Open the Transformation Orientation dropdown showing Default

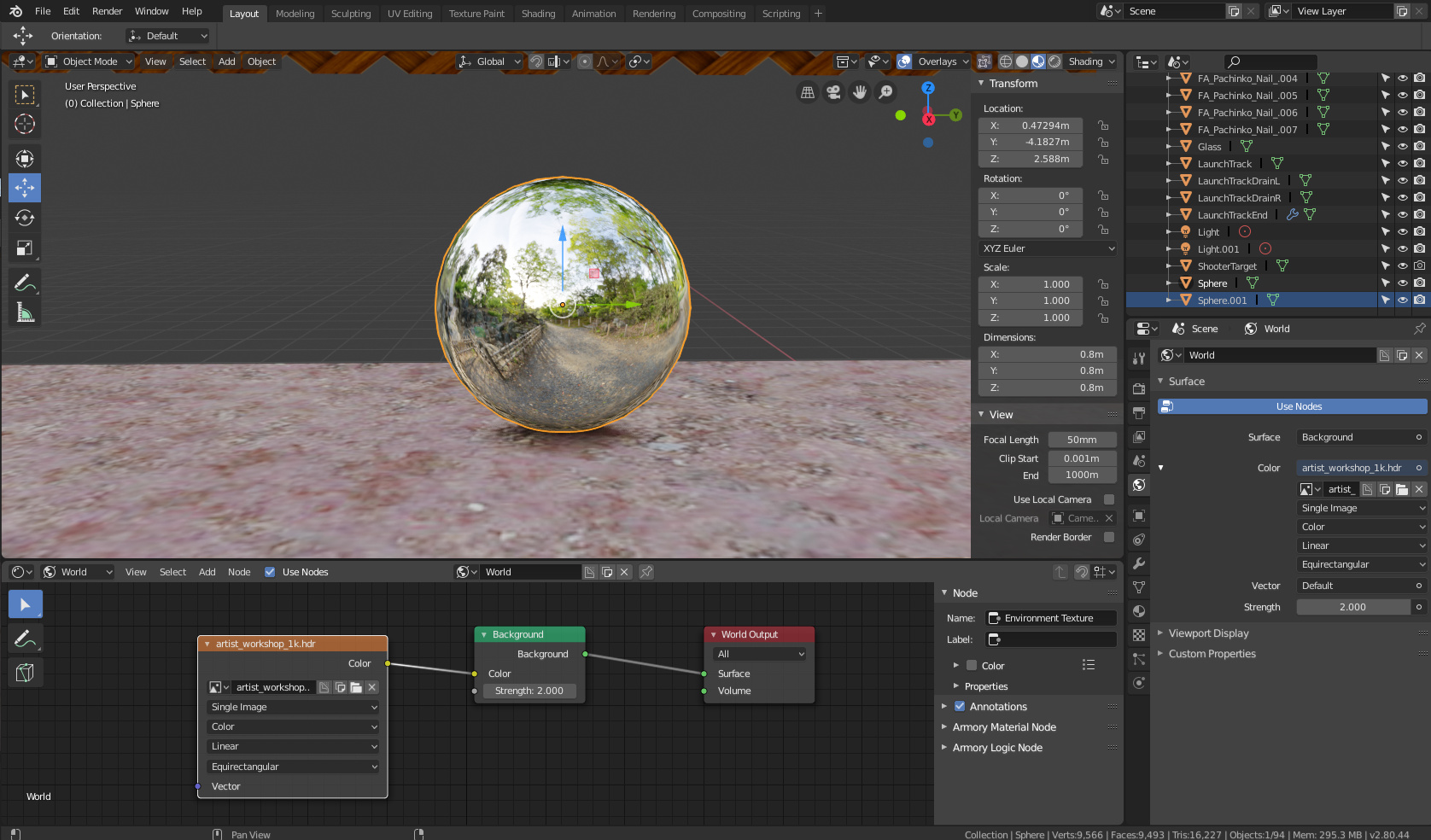[167, 36]
